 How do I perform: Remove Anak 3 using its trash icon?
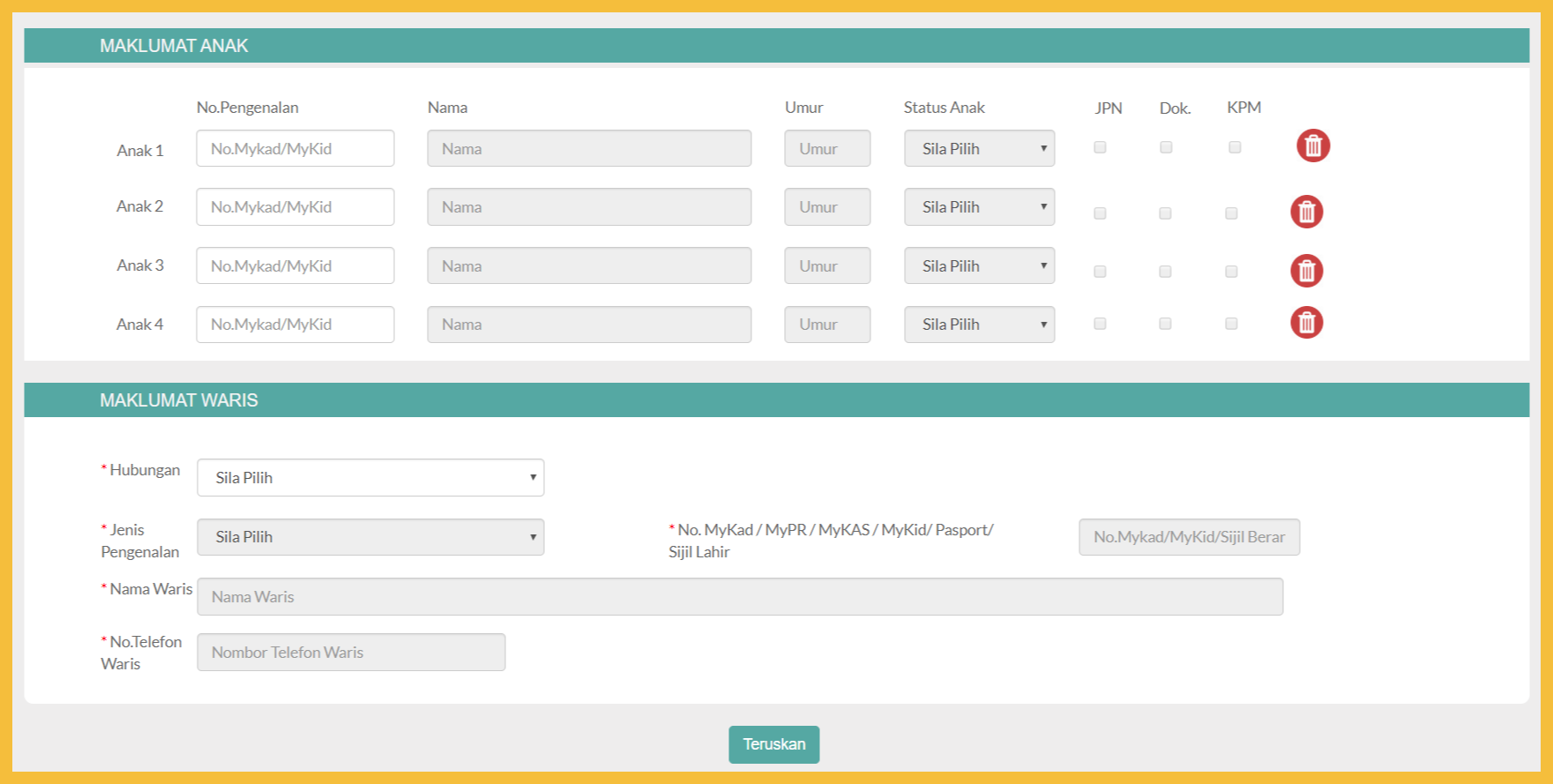tap(1306, 271)
